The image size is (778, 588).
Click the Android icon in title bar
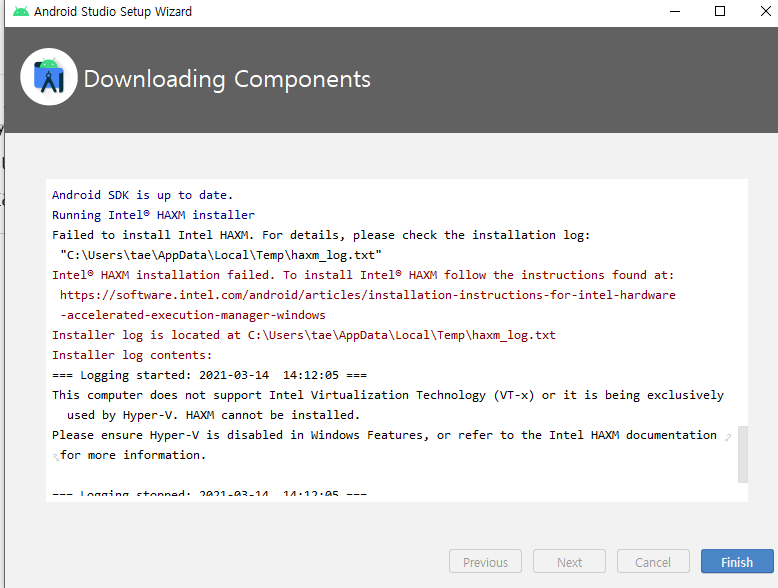pos(21,11)
